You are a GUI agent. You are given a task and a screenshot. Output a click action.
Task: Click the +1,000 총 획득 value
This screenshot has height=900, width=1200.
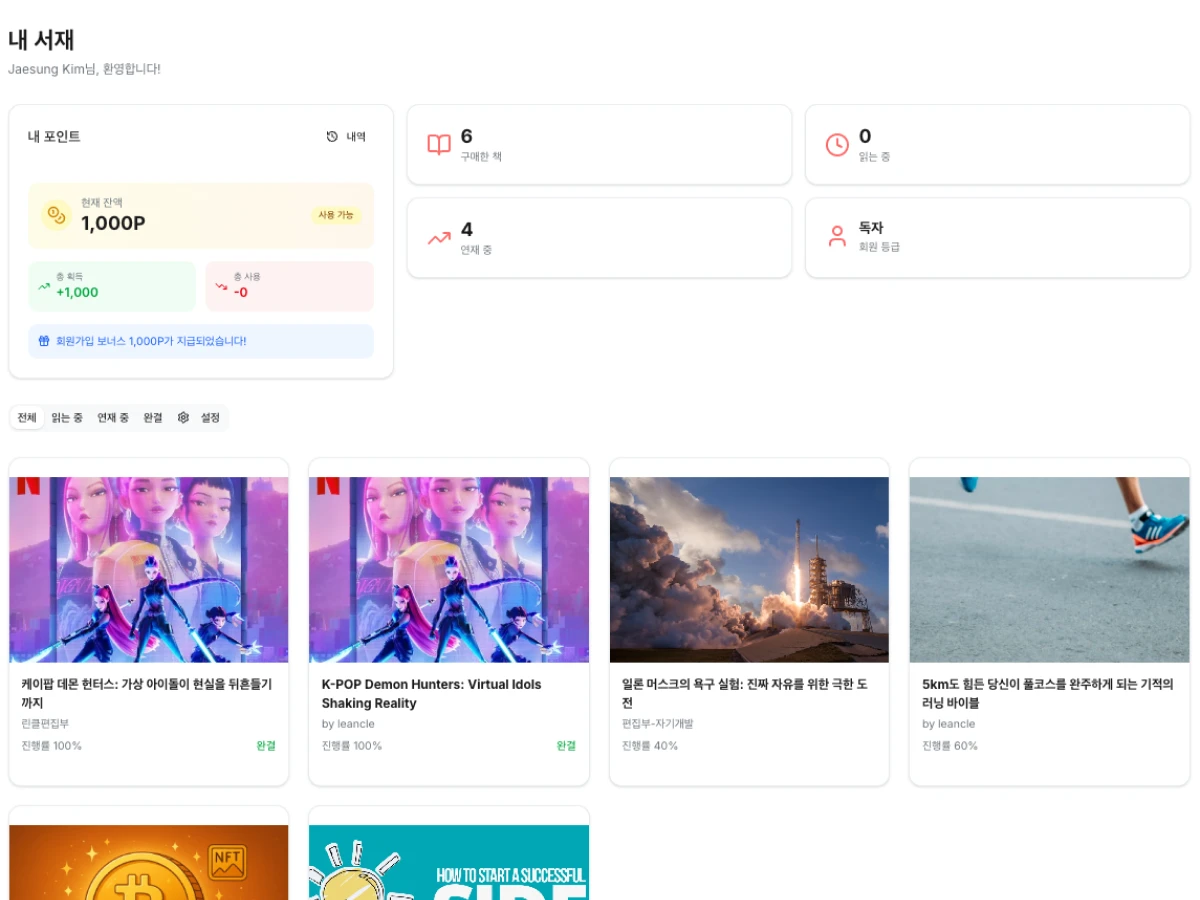point(77,293)
